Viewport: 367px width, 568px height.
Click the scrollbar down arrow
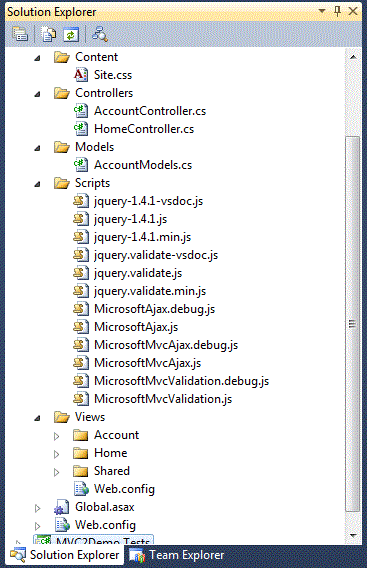(353, 535)
